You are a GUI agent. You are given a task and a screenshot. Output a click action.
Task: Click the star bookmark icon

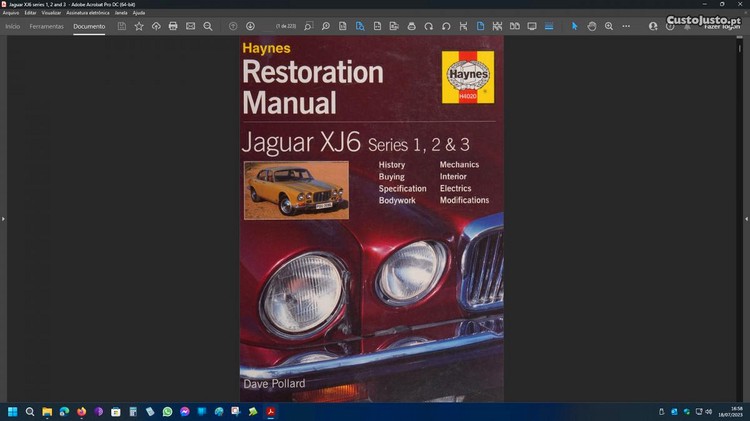(139, 26)
